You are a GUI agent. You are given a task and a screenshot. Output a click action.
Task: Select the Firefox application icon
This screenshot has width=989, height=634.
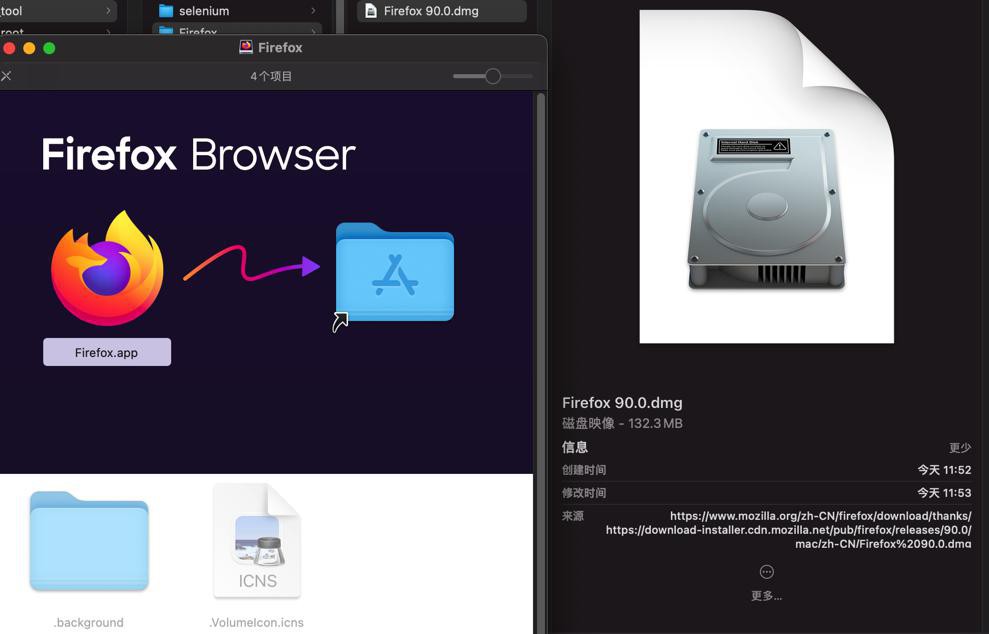(107, 268)
